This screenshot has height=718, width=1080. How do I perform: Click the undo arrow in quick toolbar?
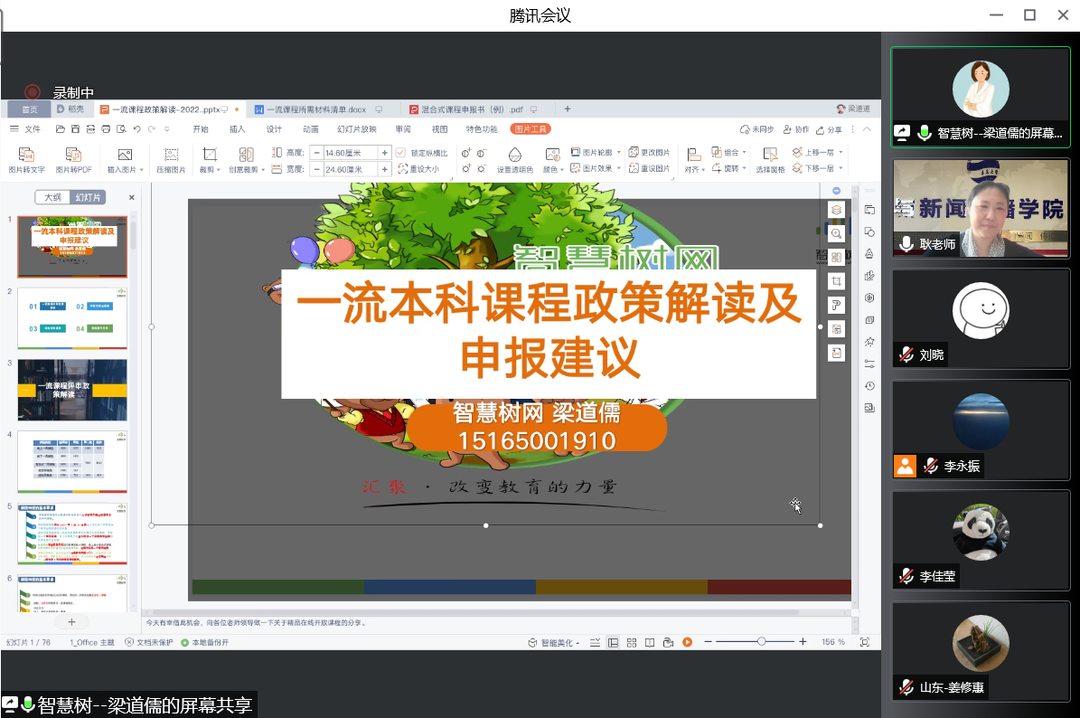point(137,129)
